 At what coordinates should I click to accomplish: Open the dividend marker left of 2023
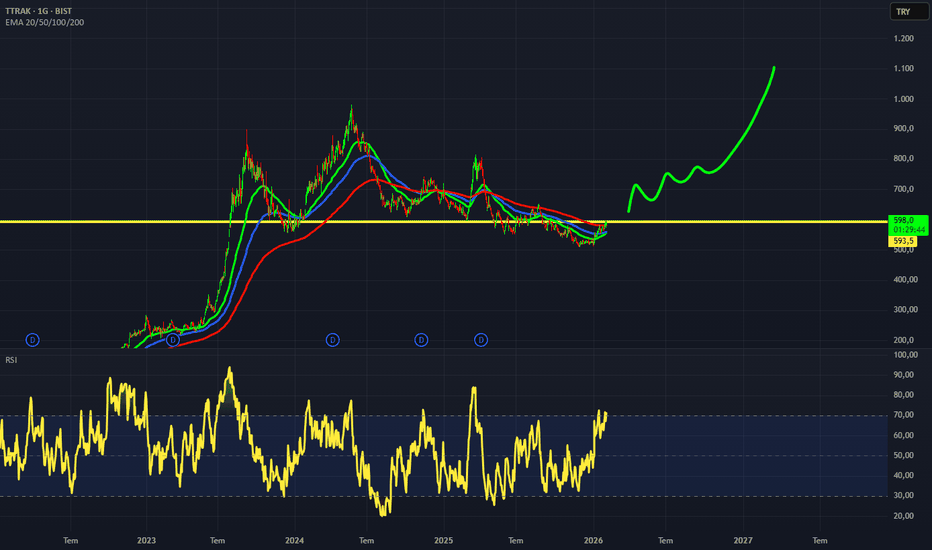pyautogui.click(x=33, y=340)
